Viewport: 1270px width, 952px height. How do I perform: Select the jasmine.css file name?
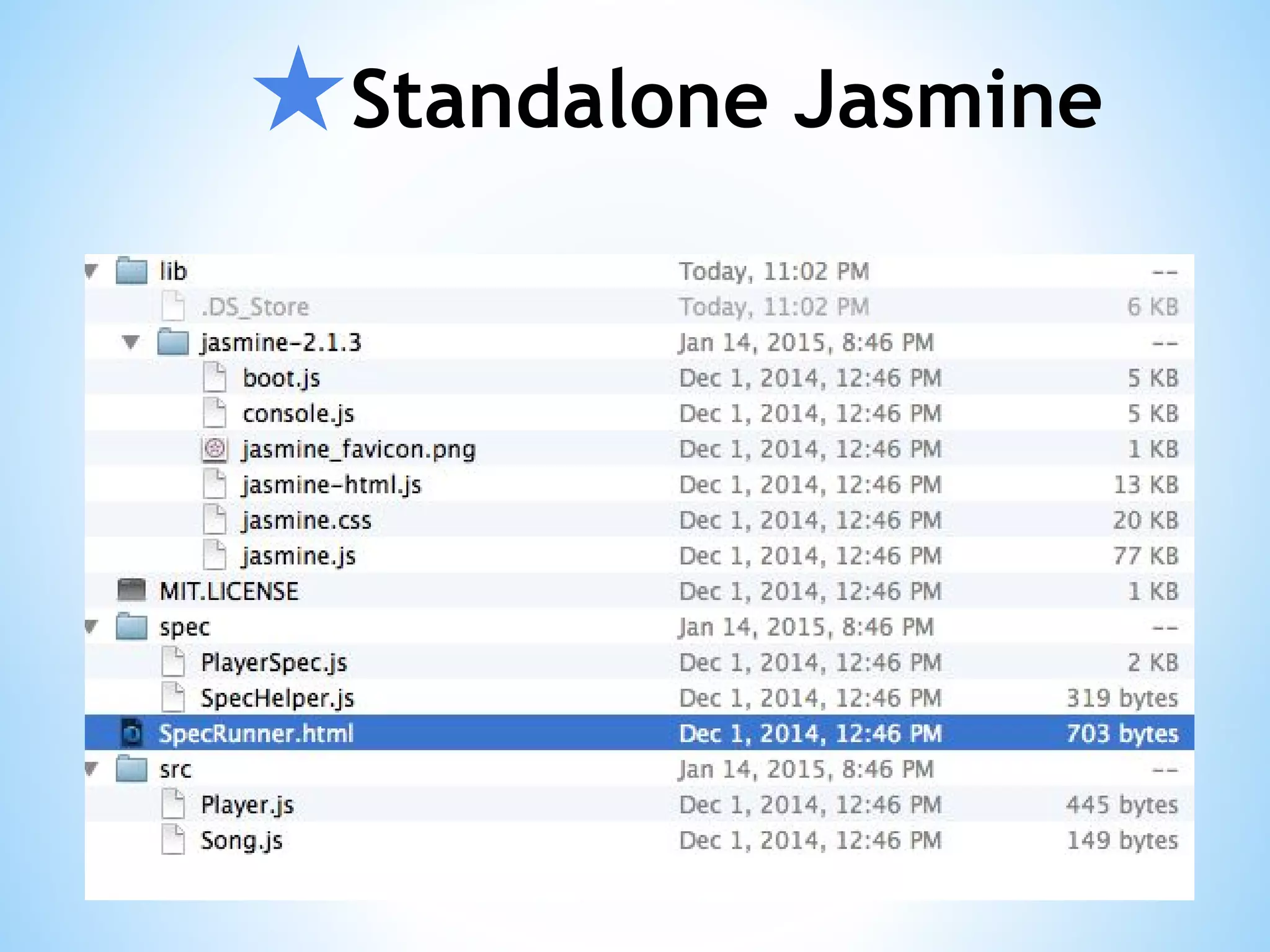pyautogui.click(x=307, y=520)
